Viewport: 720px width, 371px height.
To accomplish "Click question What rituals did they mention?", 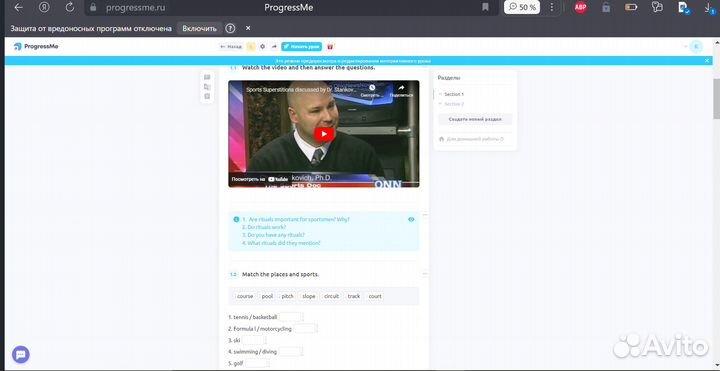I will pyautogui.click(x=281, y=243).
